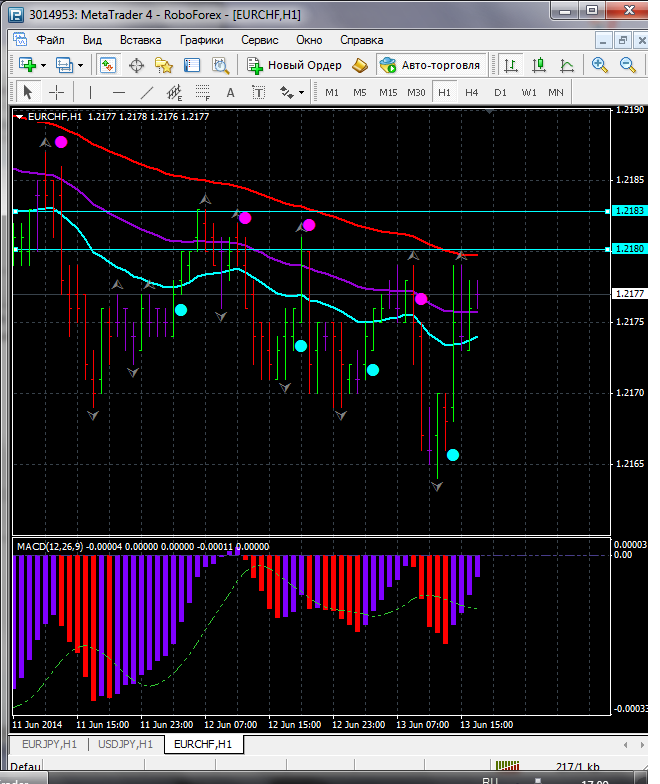Select the crosshair cursor tool
The height and width of the screenshot is (784, 660).
(x=57, y=92)
